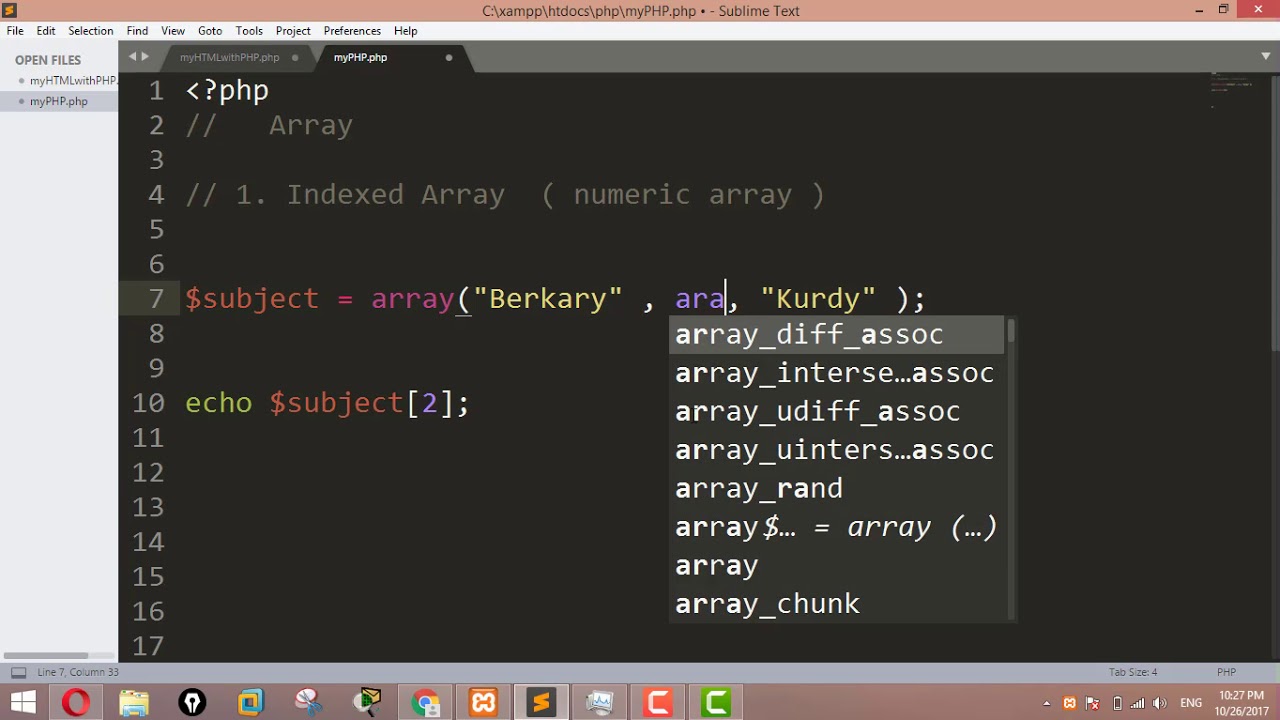Screen dimensions: 1280x720
Task: Open the Edit menu
Action: pyautogui.click(x=46, y=31)
